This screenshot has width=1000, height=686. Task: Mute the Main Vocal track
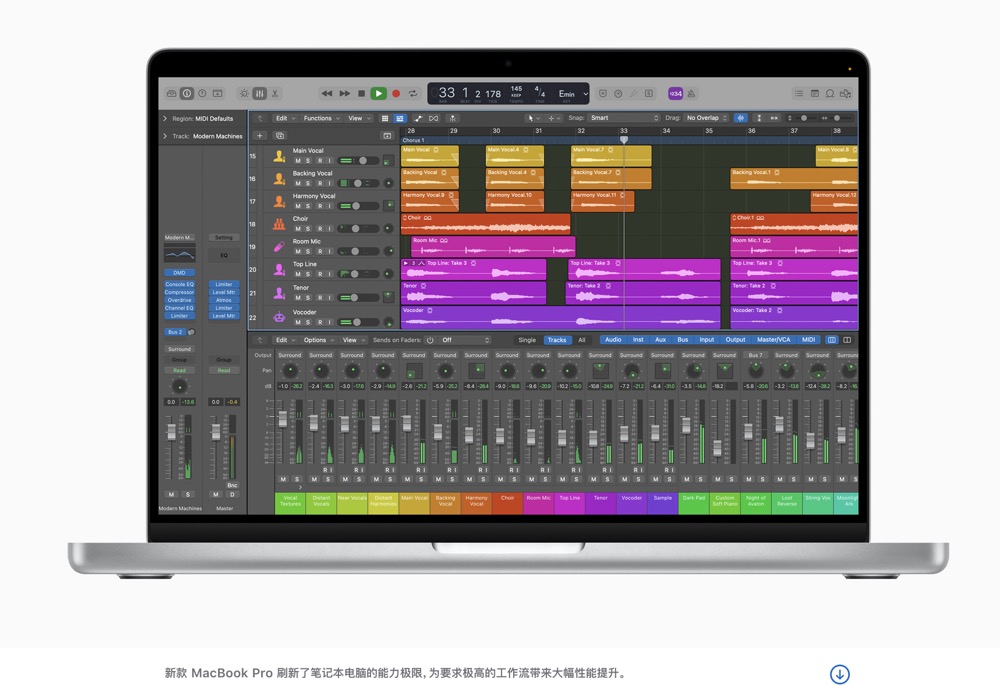click(x=298, y=161)
